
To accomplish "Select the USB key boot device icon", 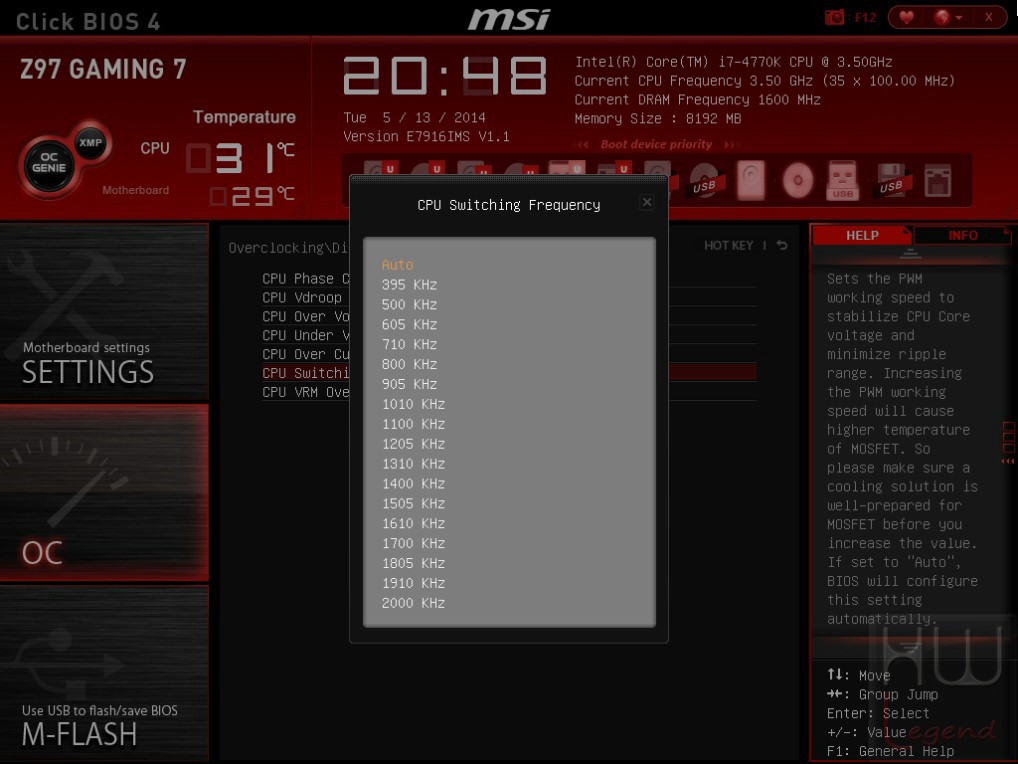I will [x=842, y=180].
